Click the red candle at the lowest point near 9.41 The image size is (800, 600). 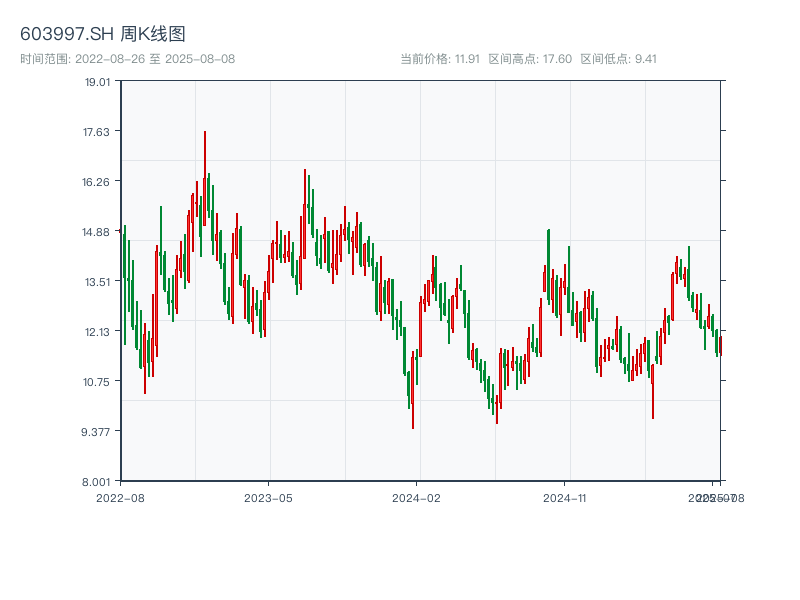413,390
